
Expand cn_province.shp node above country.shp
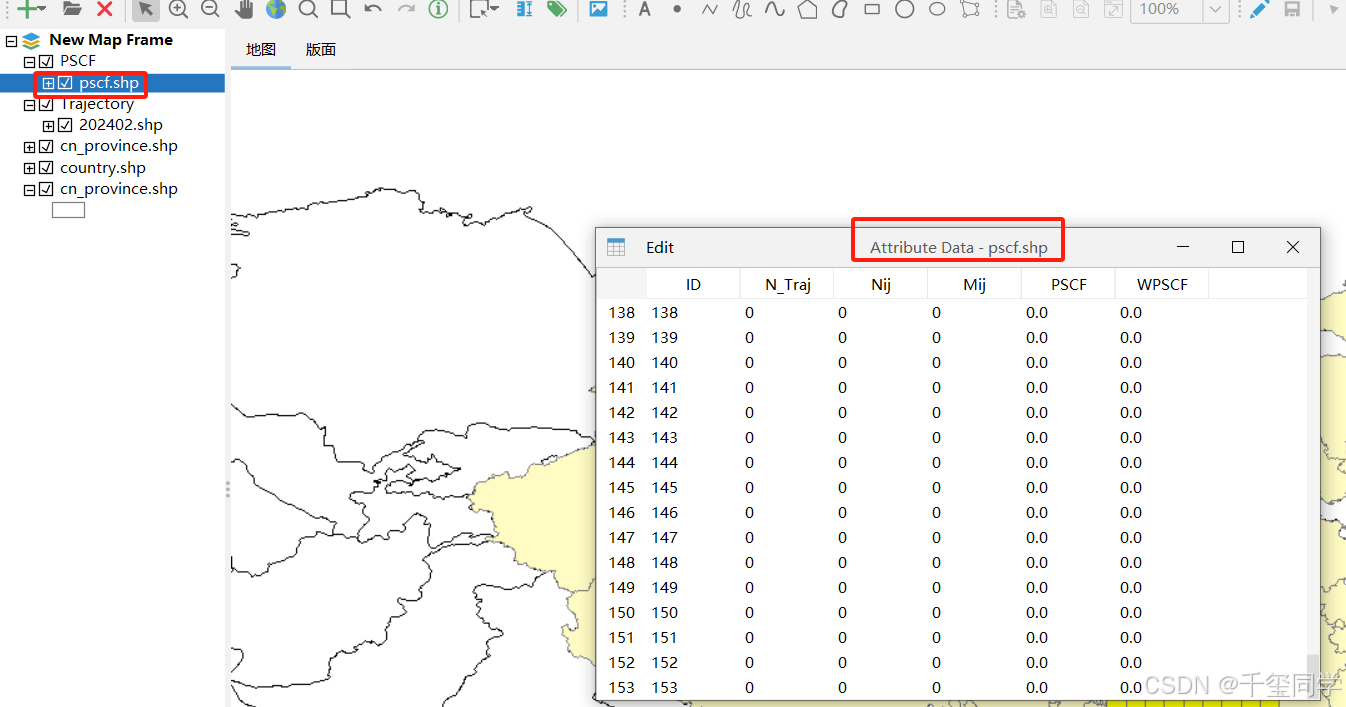29,147
